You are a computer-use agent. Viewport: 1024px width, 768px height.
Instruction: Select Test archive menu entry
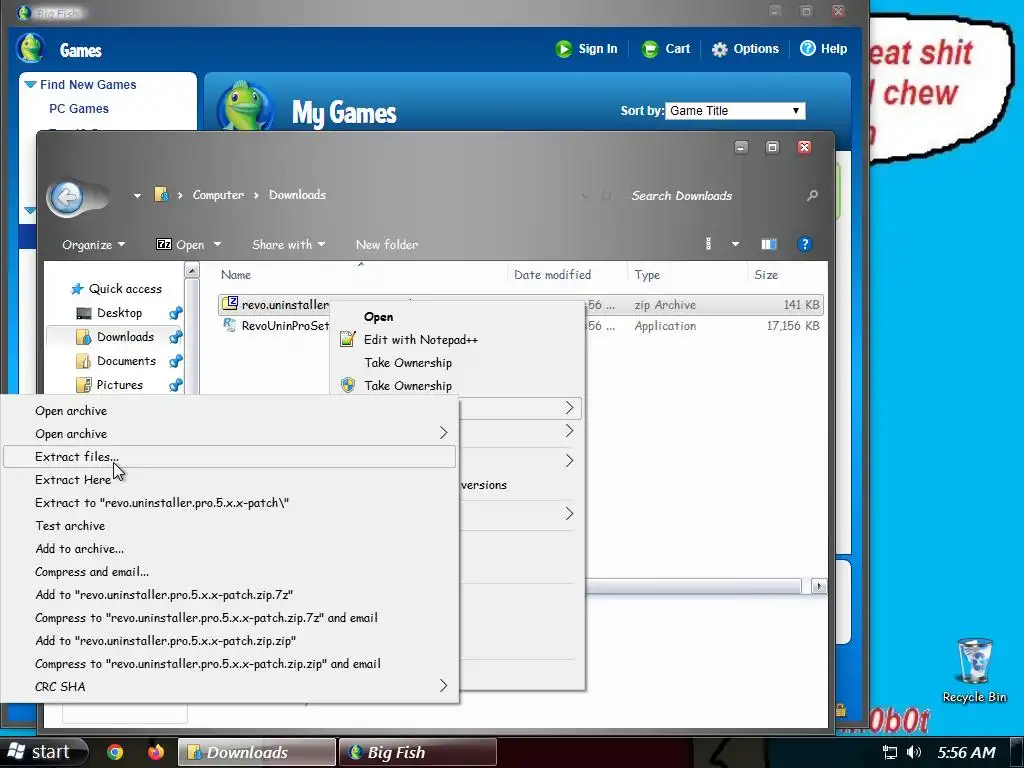tap(229, 526)
